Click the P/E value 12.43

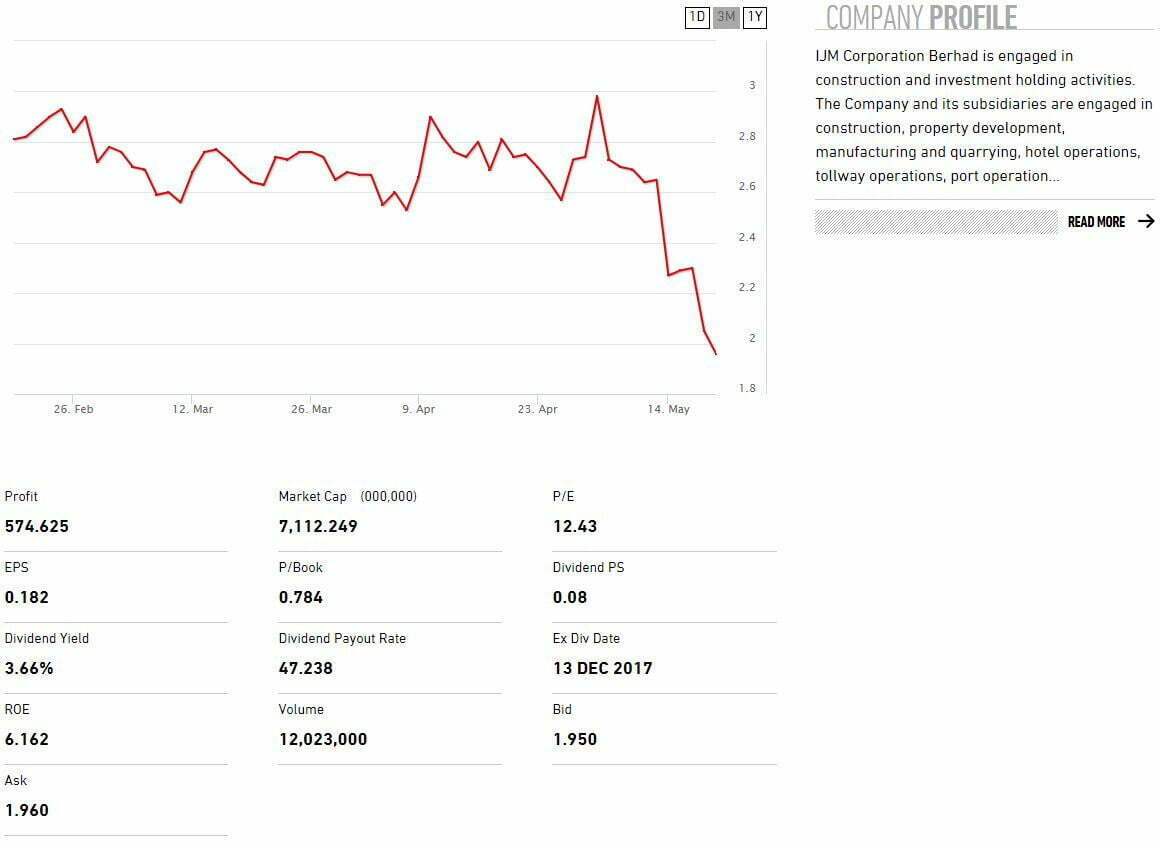[575, 526]
